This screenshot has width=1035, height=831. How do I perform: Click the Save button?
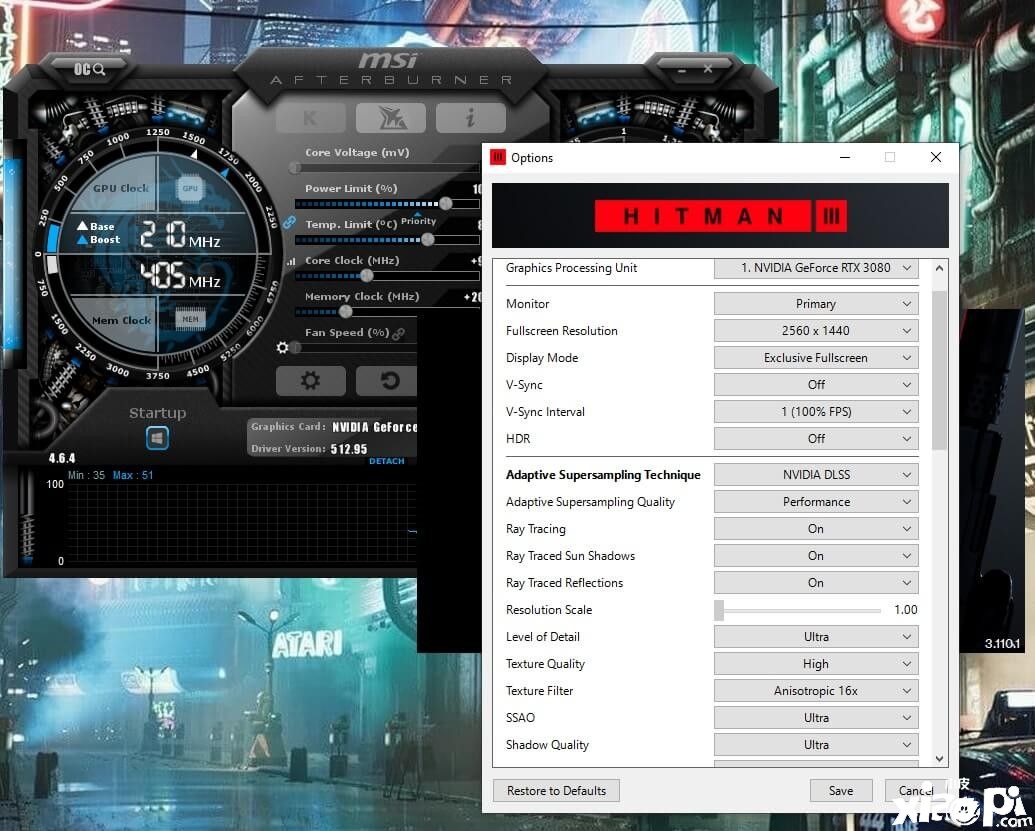click(841, 791)
